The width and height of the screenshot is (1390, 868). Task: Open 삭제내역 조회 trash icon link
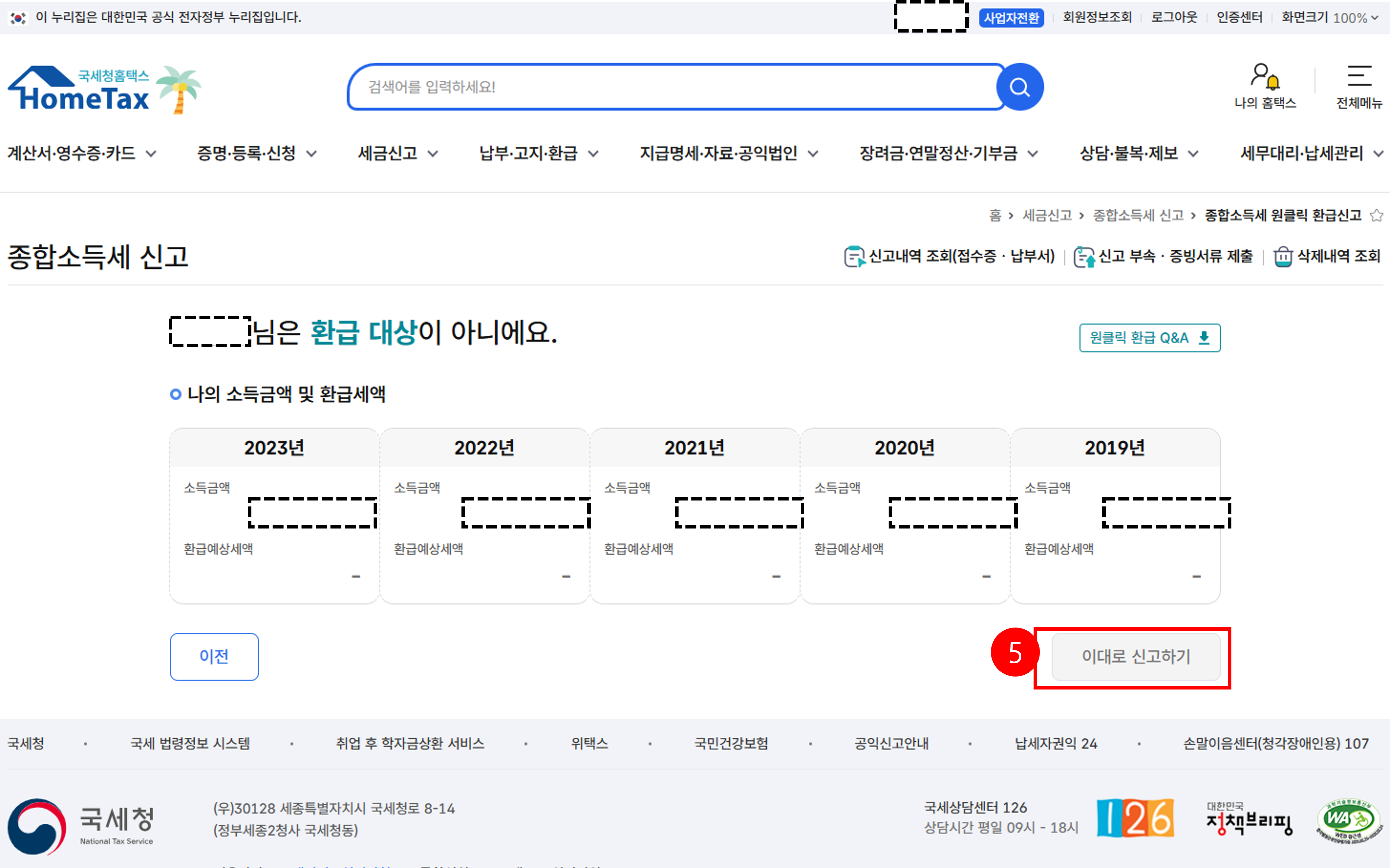click(x=1283, y=257)
